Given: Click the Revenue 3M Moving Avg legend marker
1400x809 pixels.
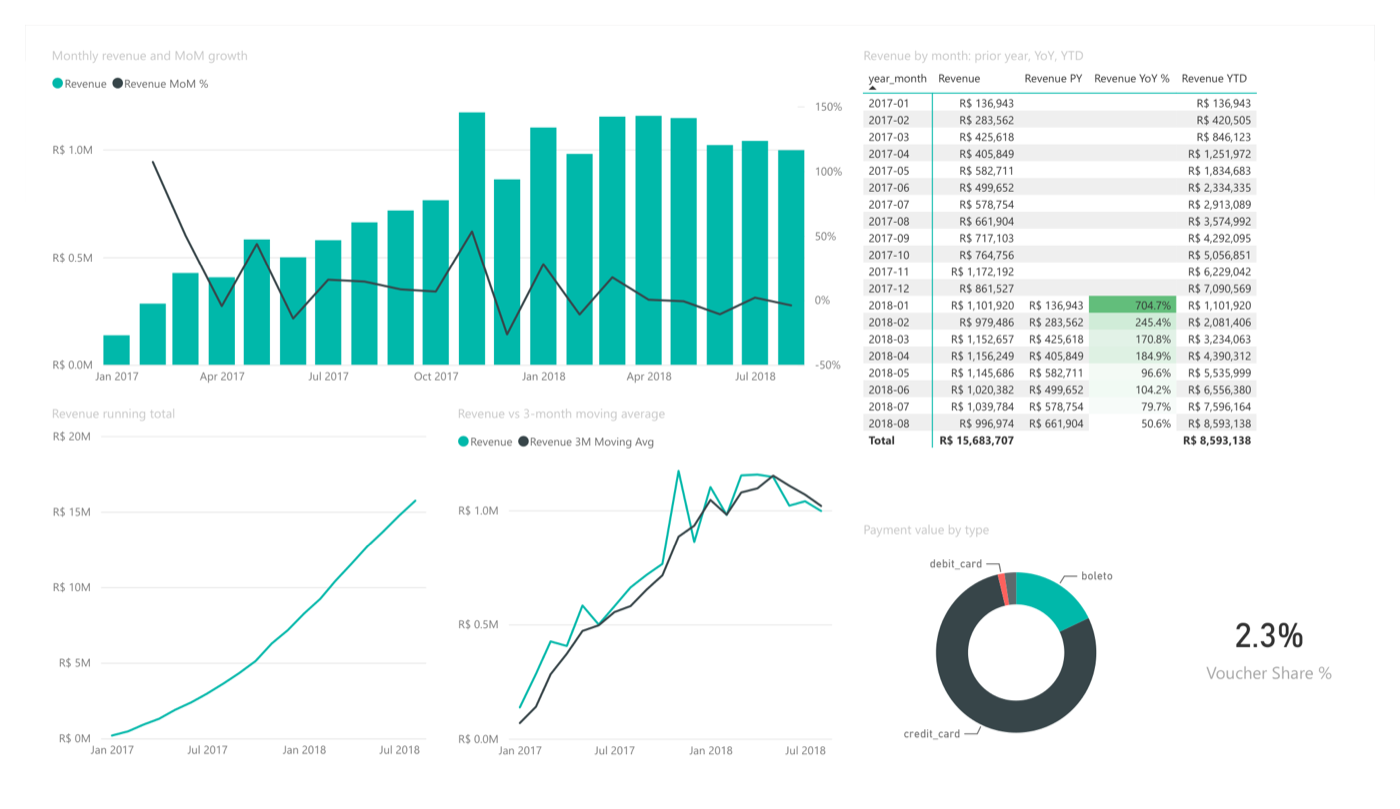Looking at the screenshot, I should click(524, 442).
